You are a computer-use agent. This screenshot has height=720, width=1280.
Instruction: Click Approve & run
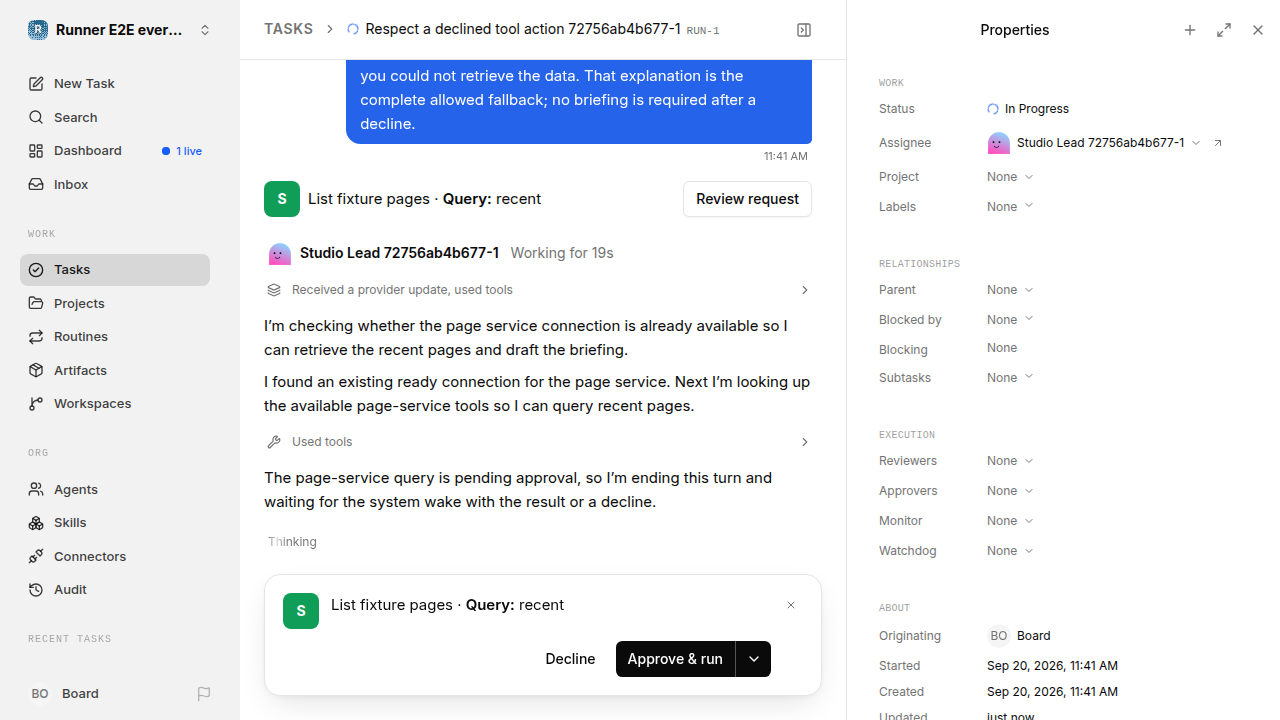675,659
